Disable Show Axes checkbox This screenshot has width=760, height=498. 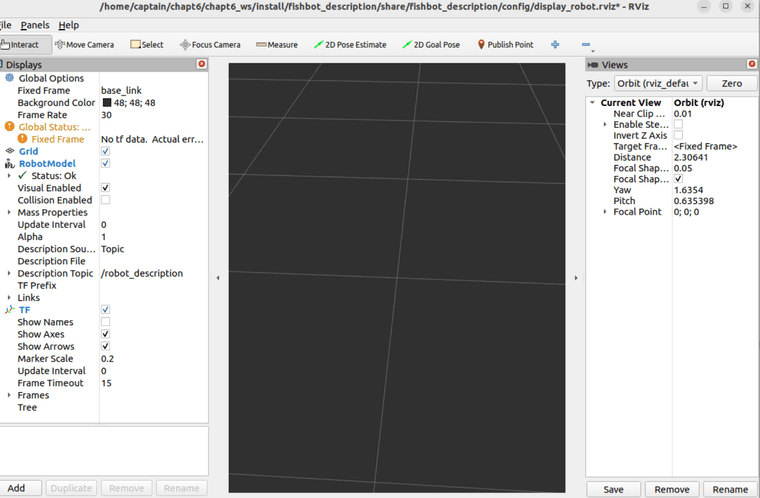pos(105,334)
